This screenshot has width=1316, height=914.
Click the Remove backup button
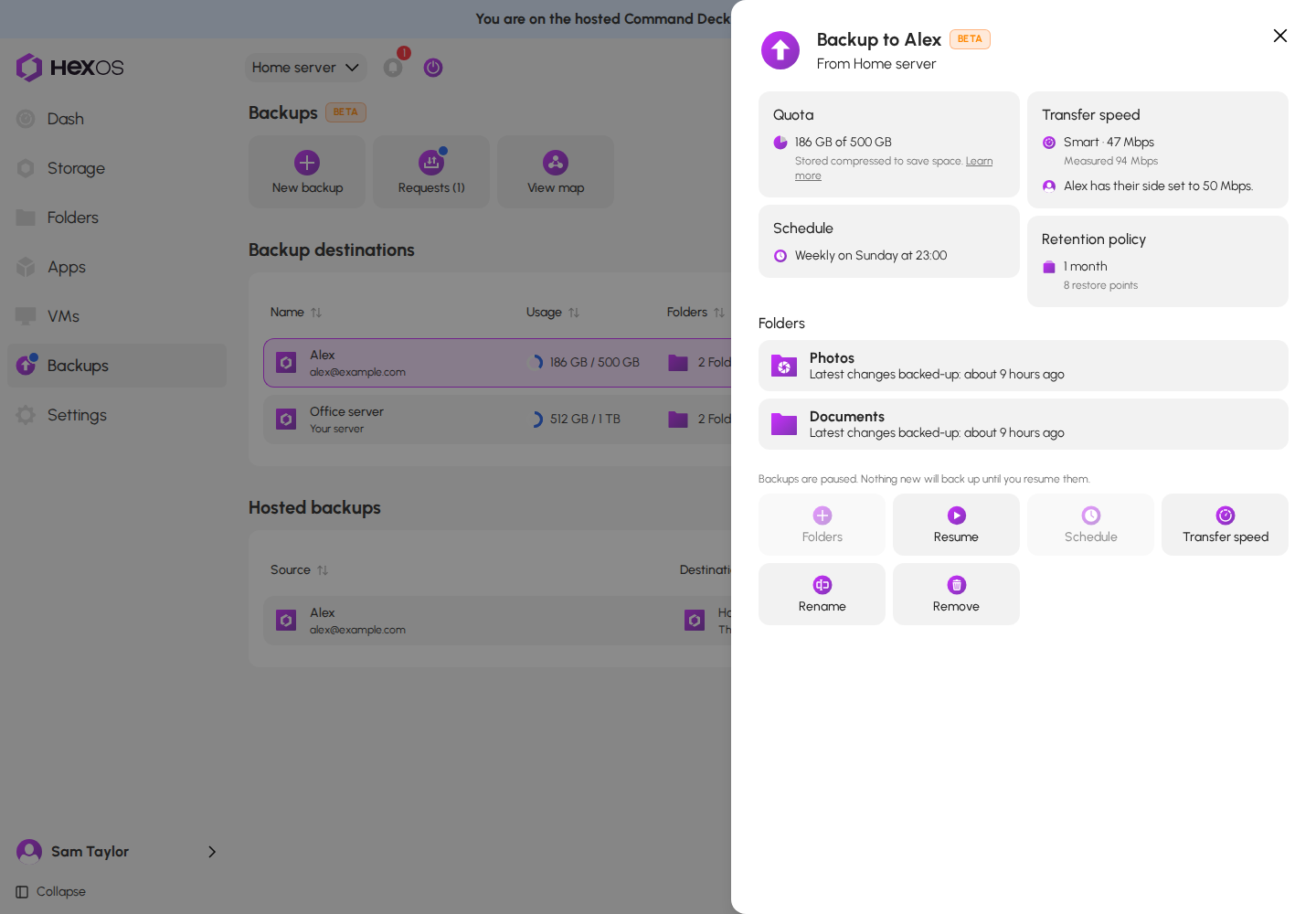point(956,594)
